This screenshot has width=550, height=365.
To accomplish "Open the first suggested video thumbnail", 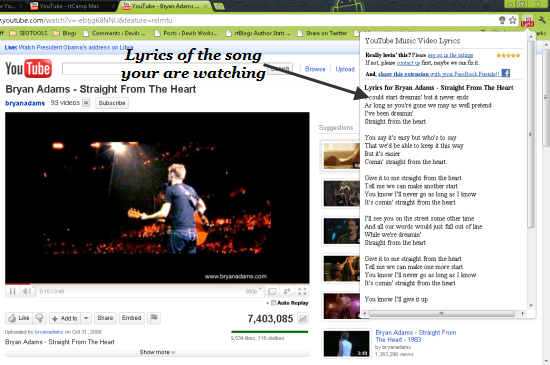I will click(341, 156).
